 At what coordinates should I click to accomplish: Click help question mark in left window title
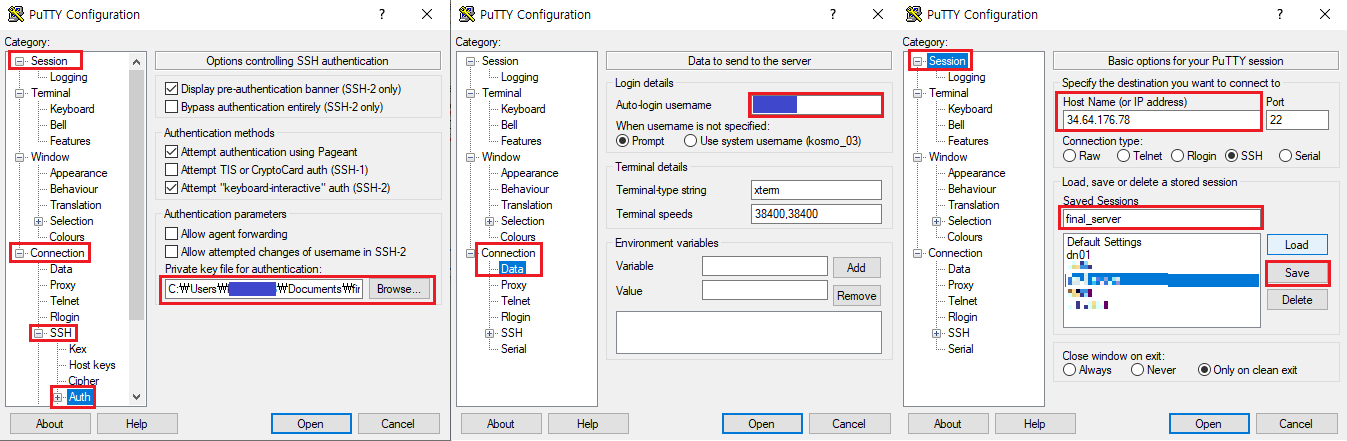point(382,15)
